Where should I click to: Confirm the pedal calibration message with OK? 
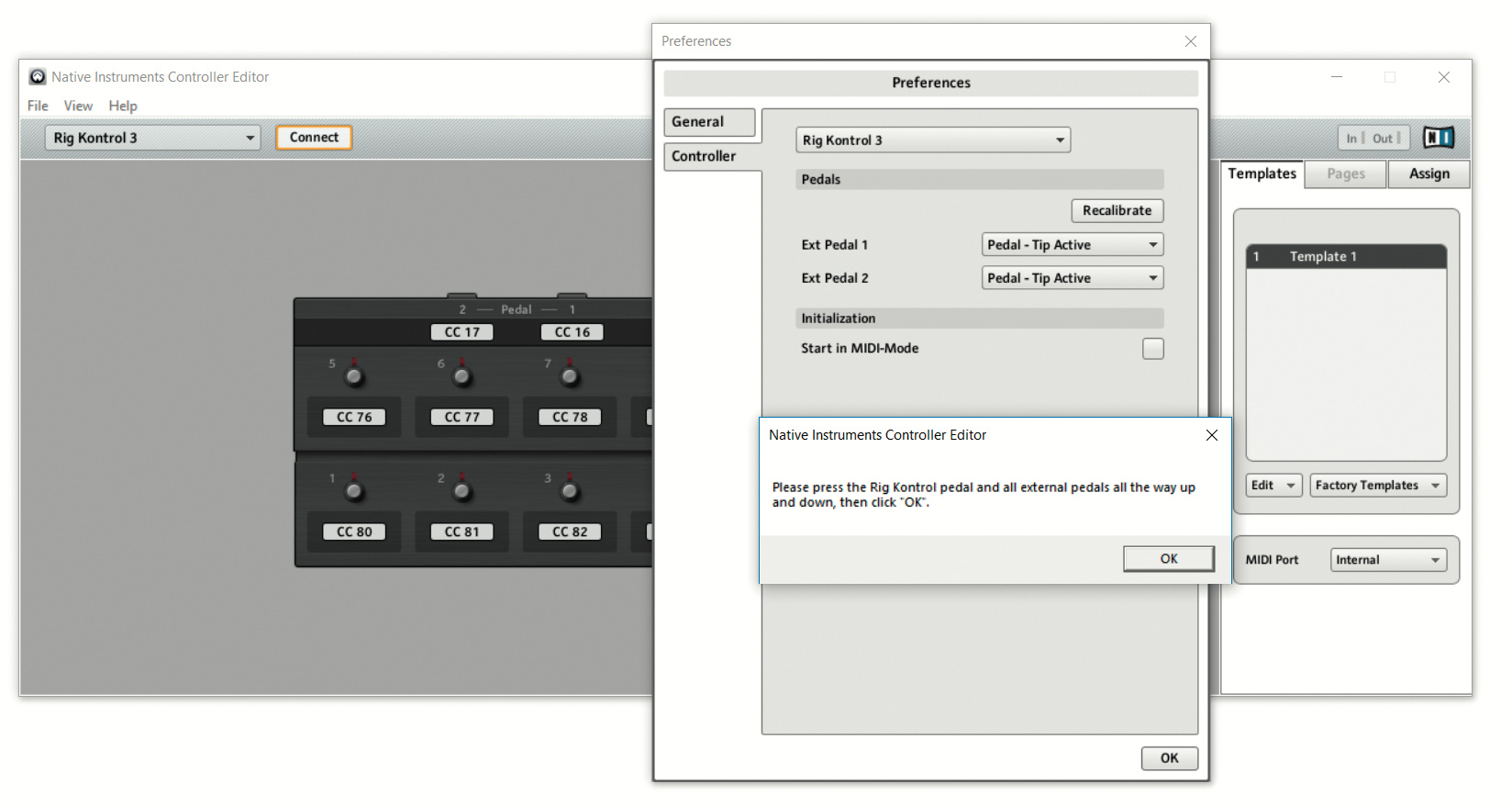[1168, 558]
